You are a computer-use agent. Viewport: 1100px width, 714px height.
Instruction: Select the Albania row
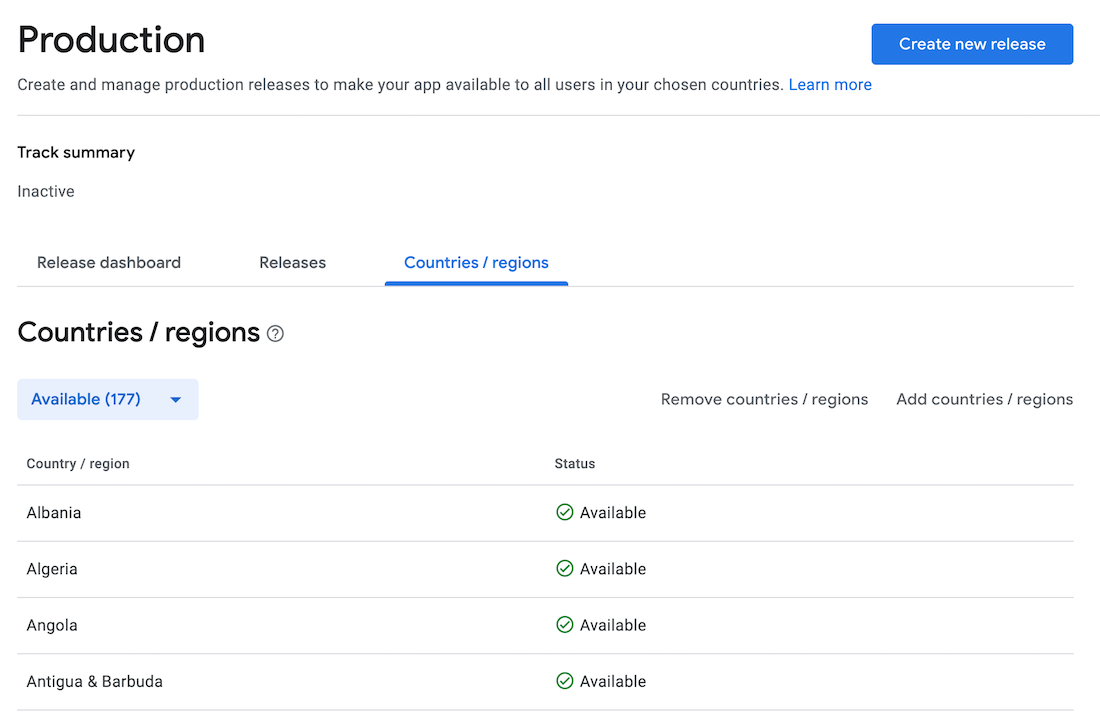click(54, 513)
